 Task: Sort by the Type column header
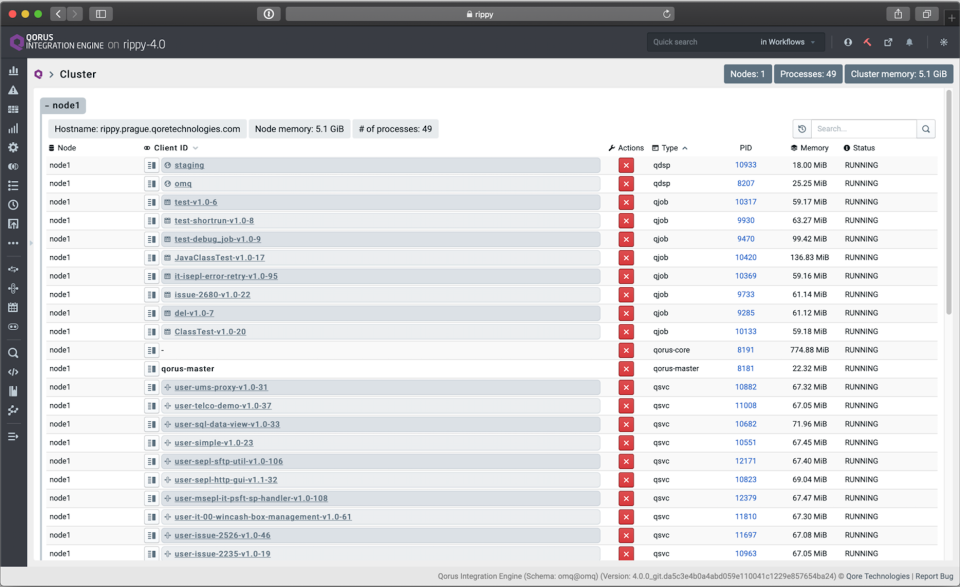tap(670, 148)
